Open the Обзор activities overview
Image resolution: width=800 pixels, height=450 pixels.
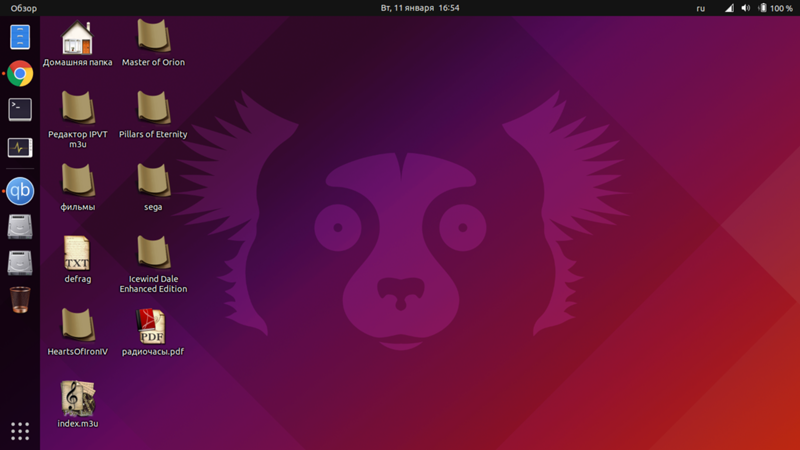[23, 8]
